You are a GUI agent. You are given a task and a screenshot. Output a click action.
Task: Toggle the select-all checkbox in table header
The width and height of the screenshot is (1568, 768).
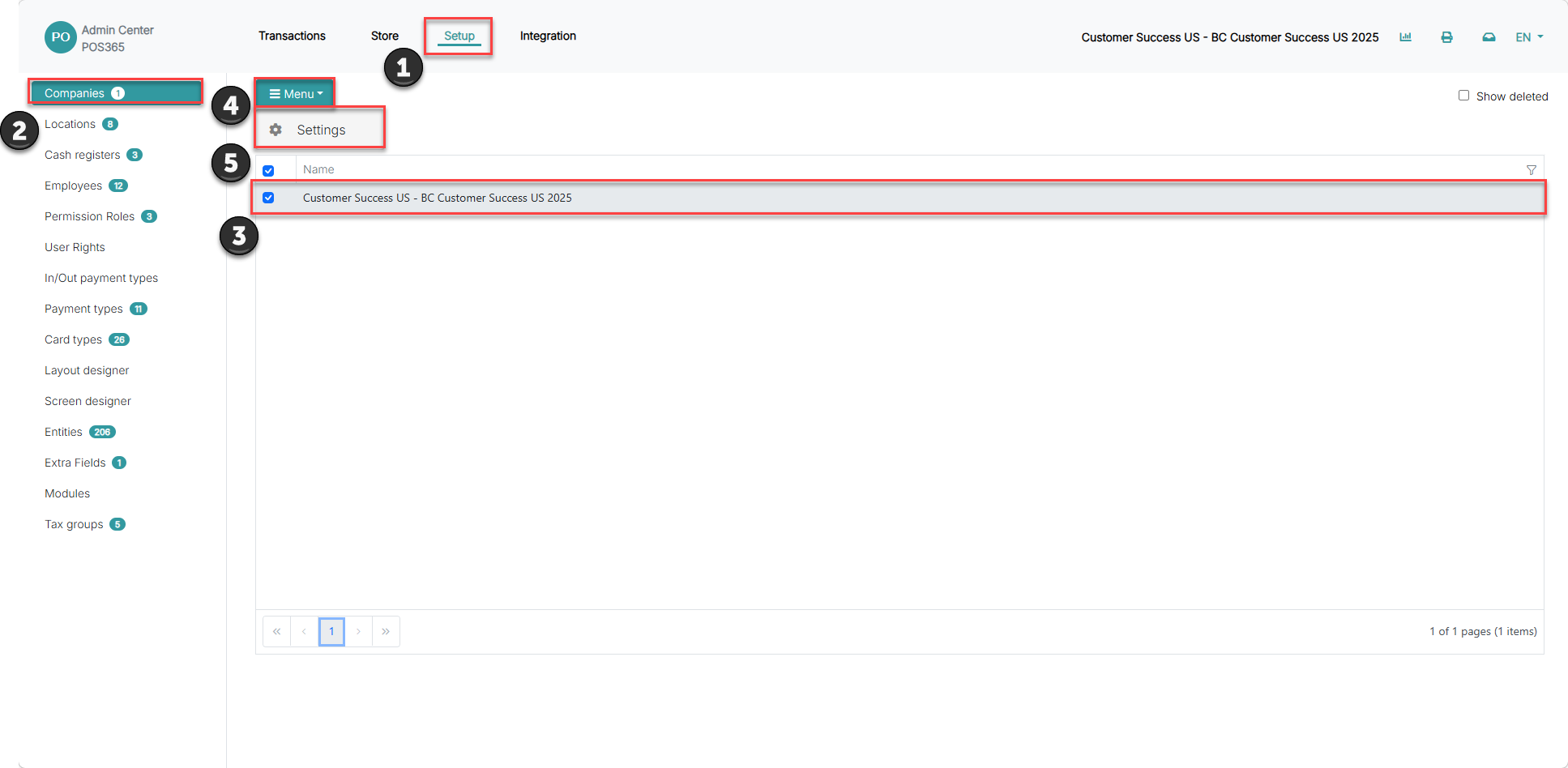tap(268, 170)
